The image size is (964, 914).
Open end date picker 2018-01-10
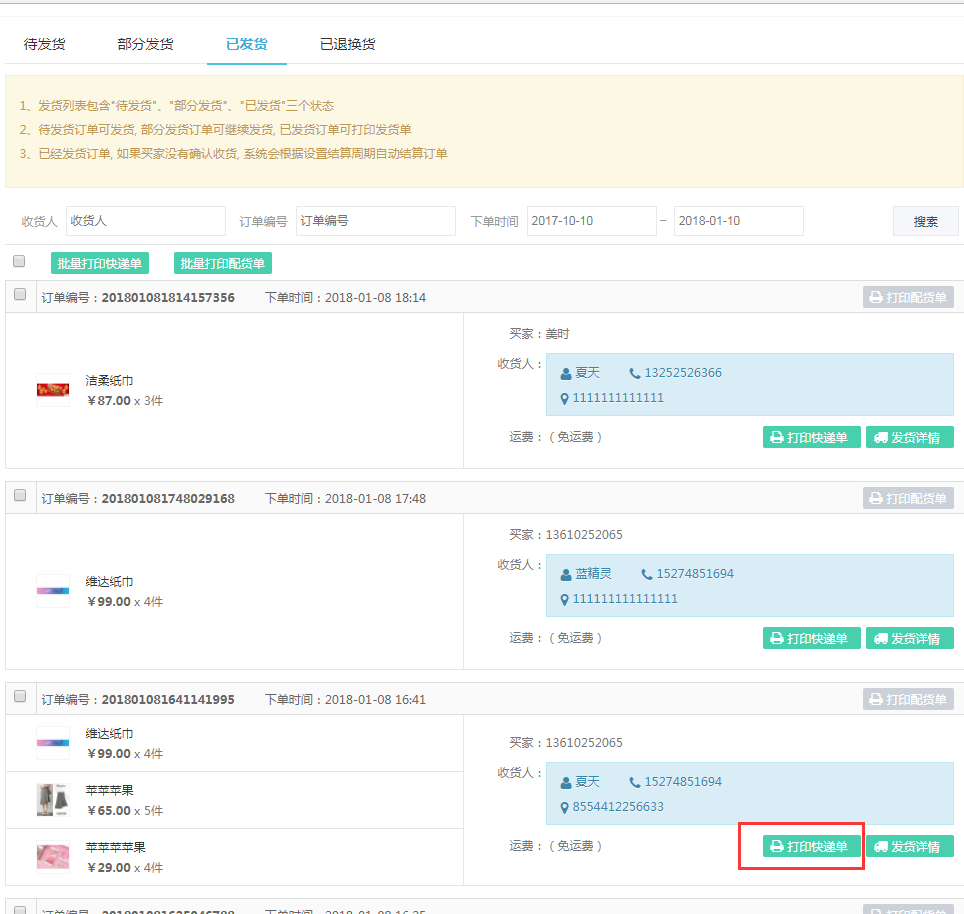tap(738, 221)
